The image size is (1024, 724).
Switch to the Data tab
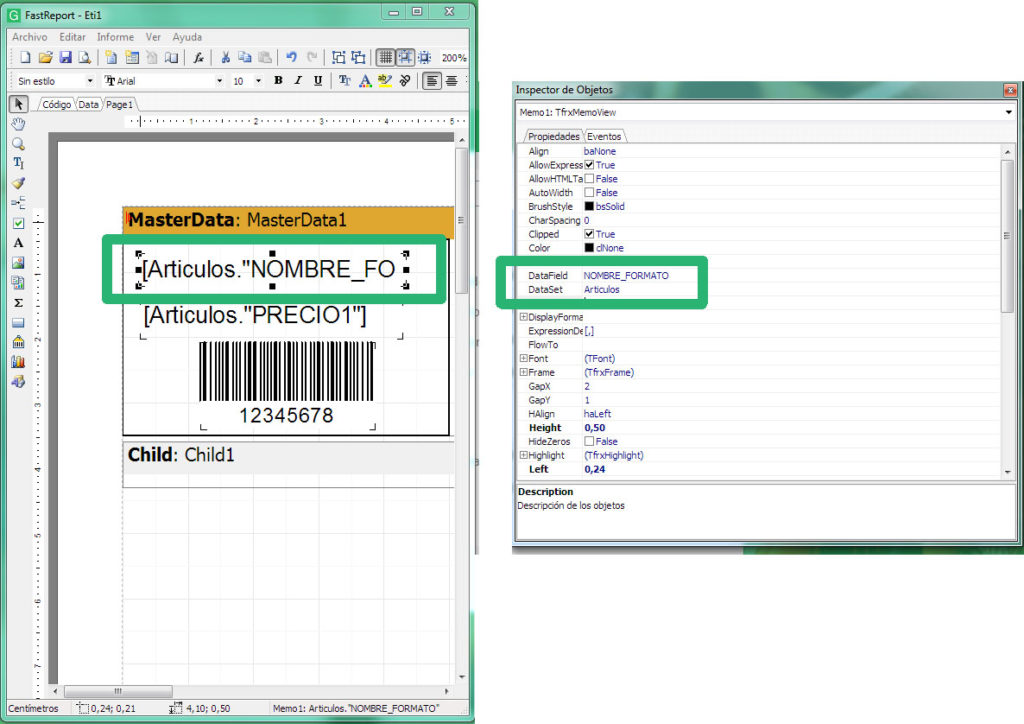point(88,104)
